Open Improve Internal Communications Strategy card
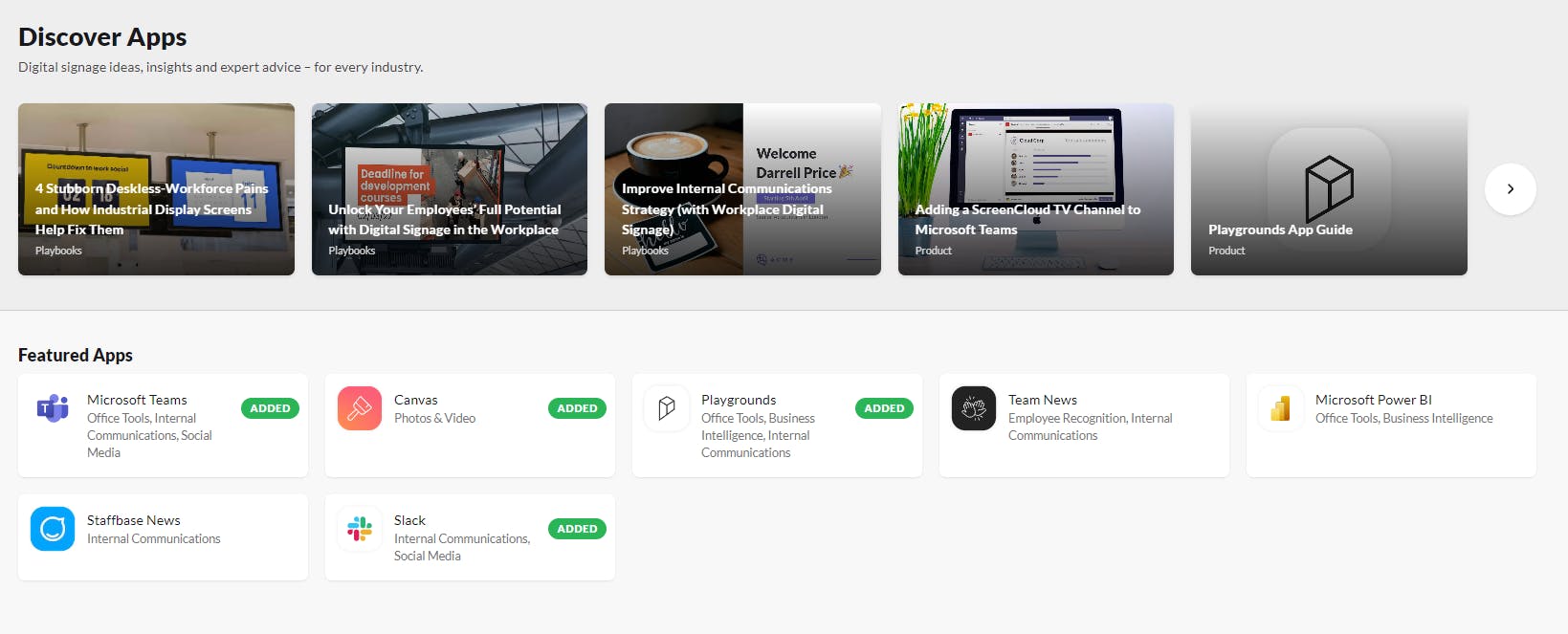The image size is (1568, 634). tap(742, 189)
